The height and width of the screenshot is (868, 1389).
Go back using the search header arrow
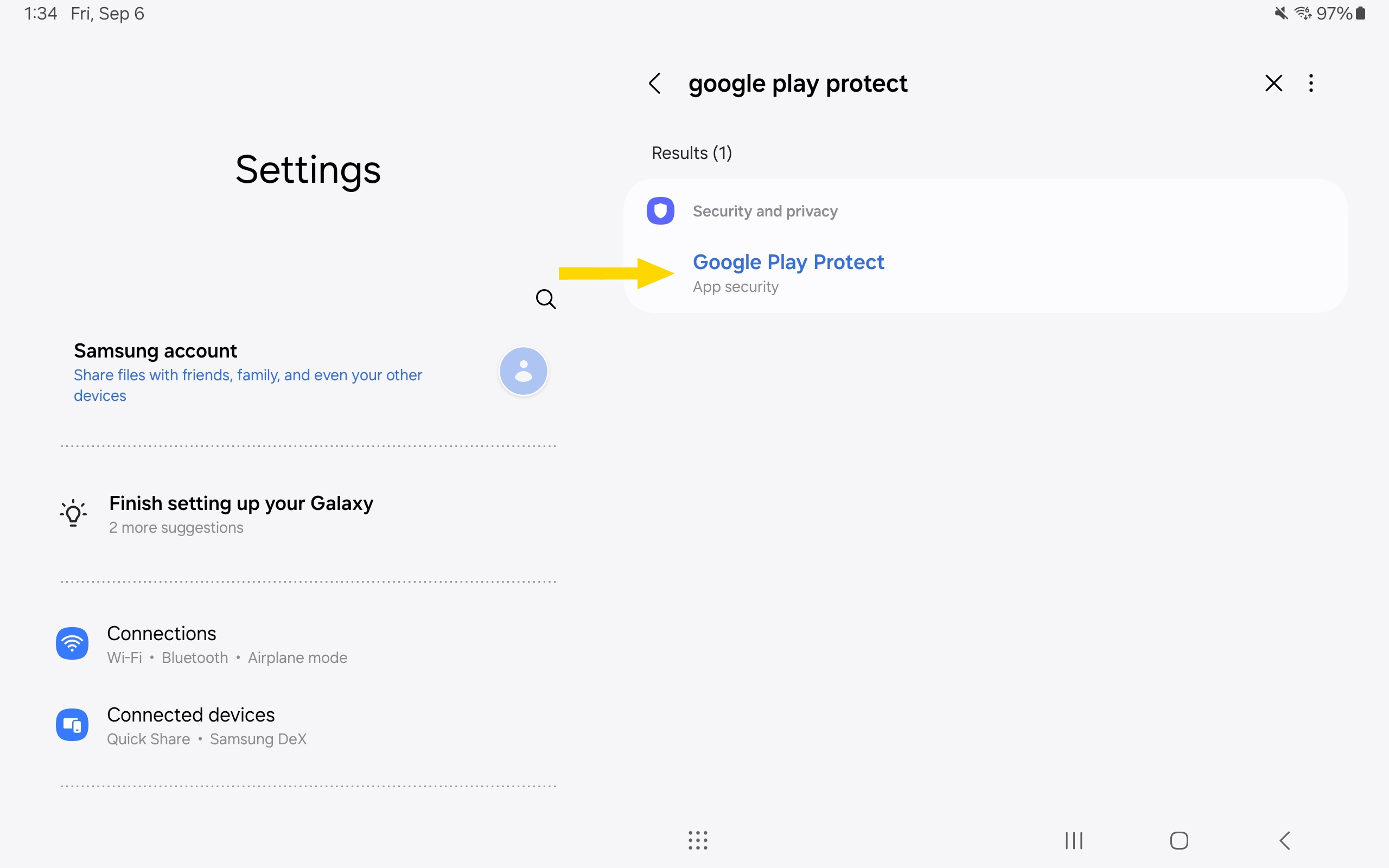click(655, 84)
